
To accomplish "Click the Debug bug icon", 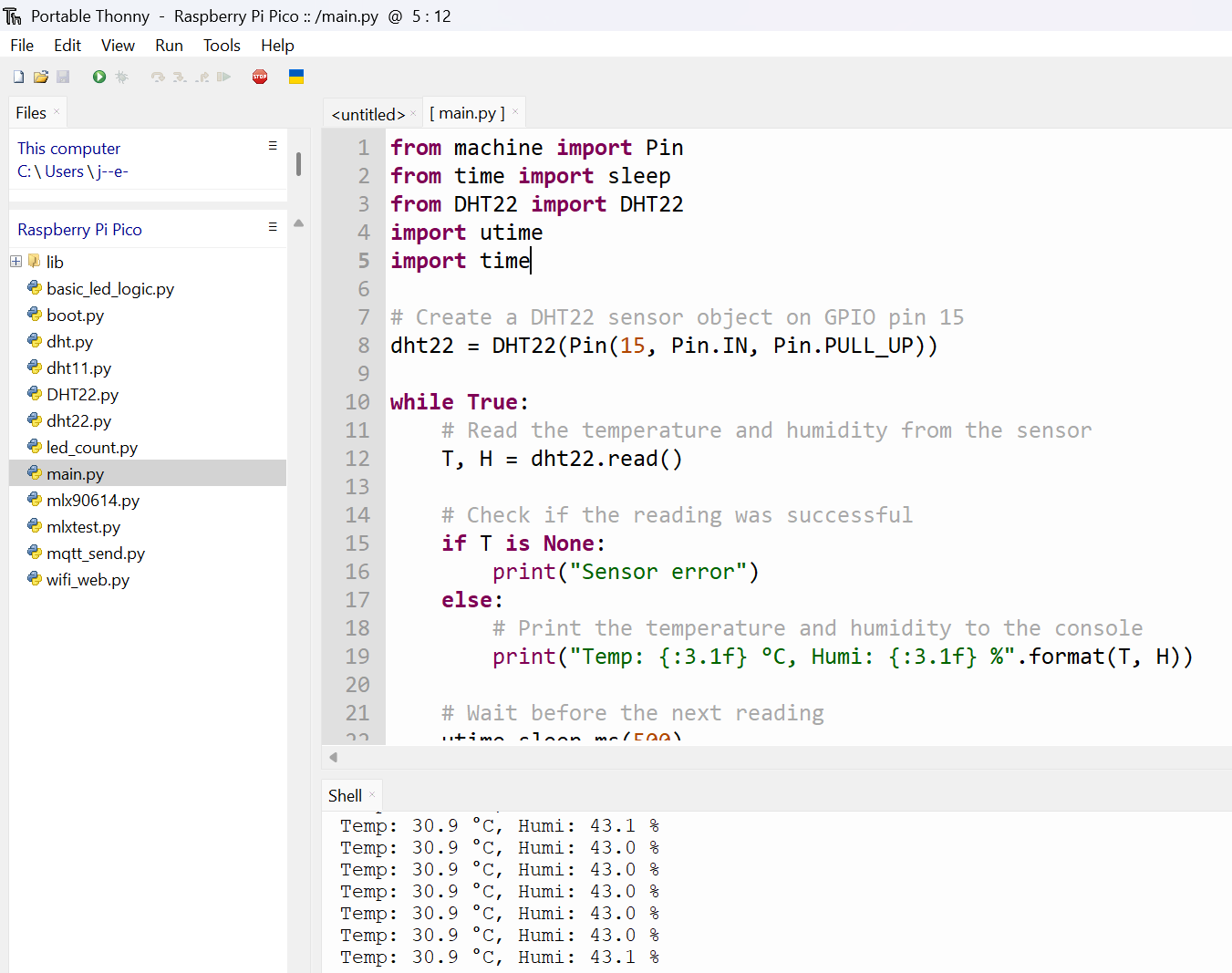I will (x=121, y=78).
